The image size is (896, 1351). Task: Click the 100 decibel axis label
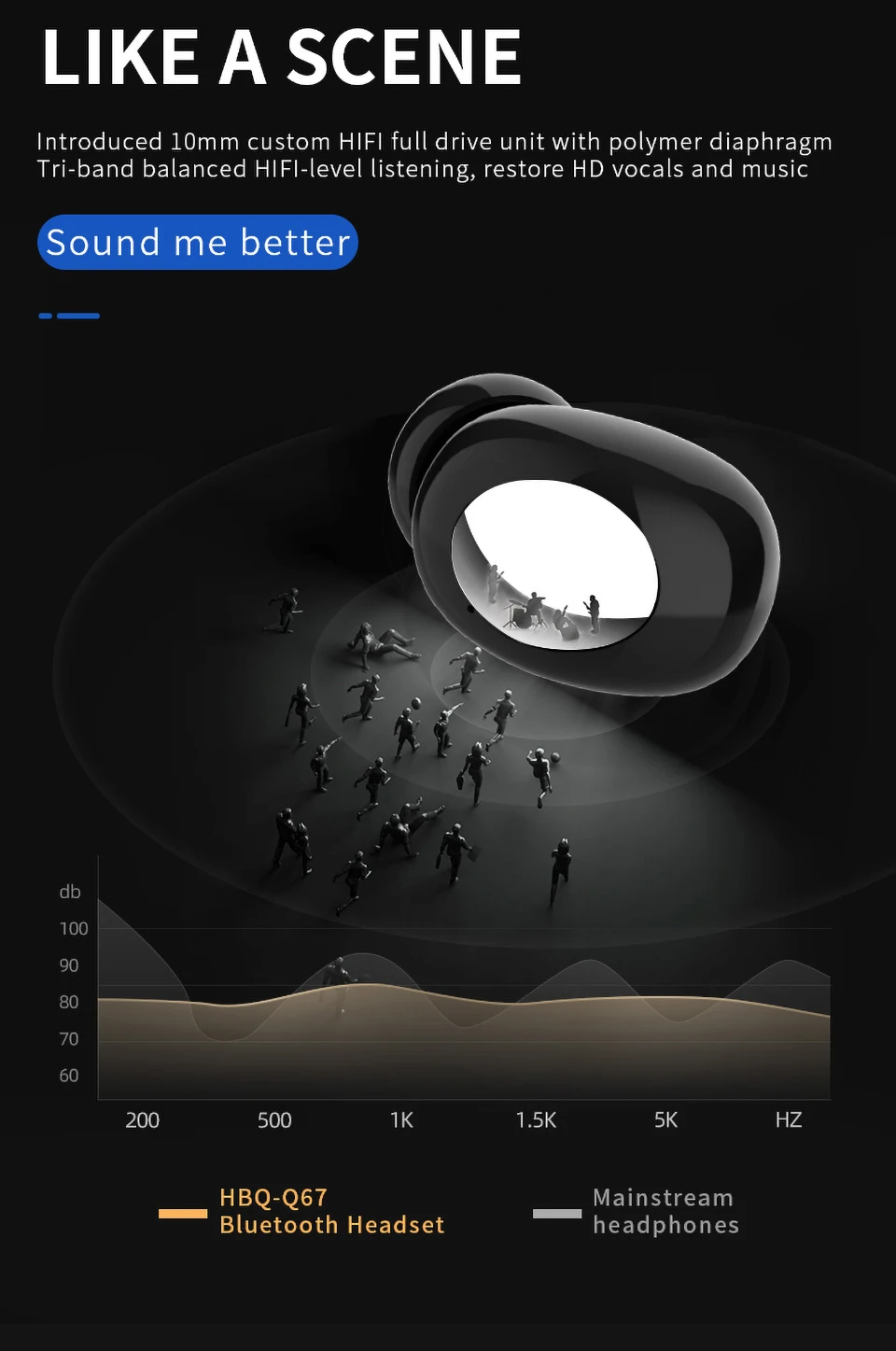coord(74,928)
